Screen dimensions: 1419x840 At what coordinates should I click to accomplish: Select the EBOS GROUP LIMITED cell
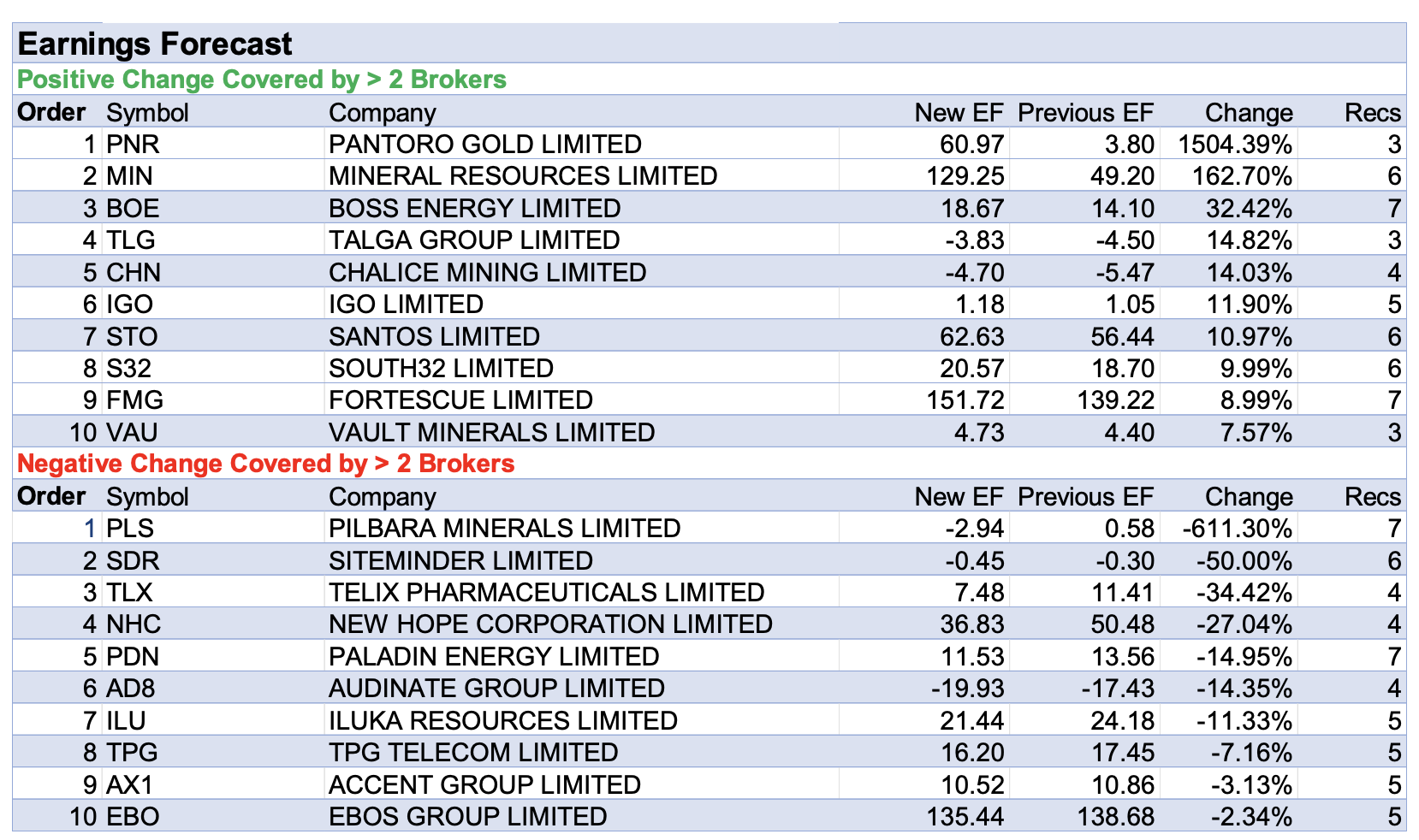click(x=468, y=817)
